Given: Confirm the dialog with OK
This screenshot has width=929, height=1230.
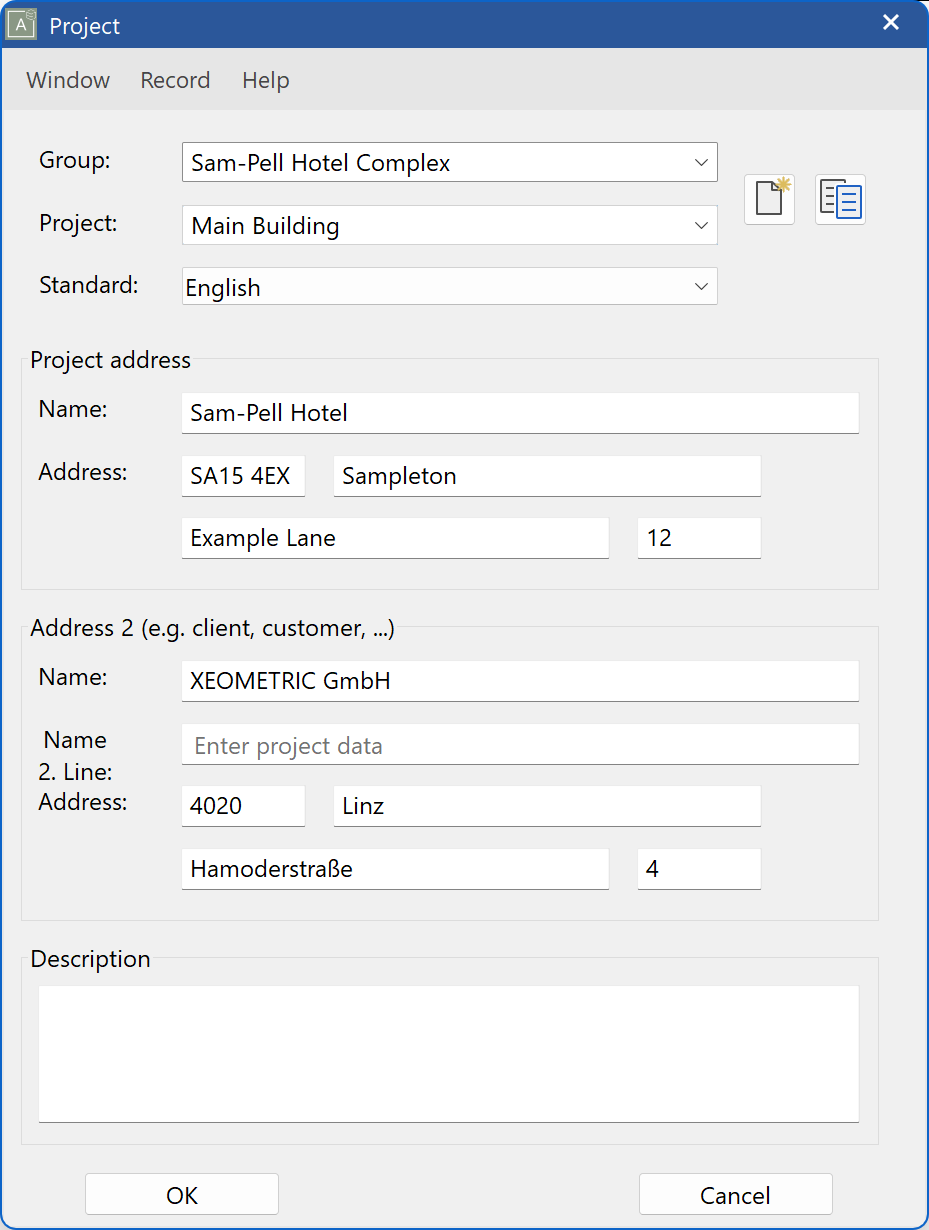Looking at the screenshot, I should pyautogui.click(x=181, y=1194).
